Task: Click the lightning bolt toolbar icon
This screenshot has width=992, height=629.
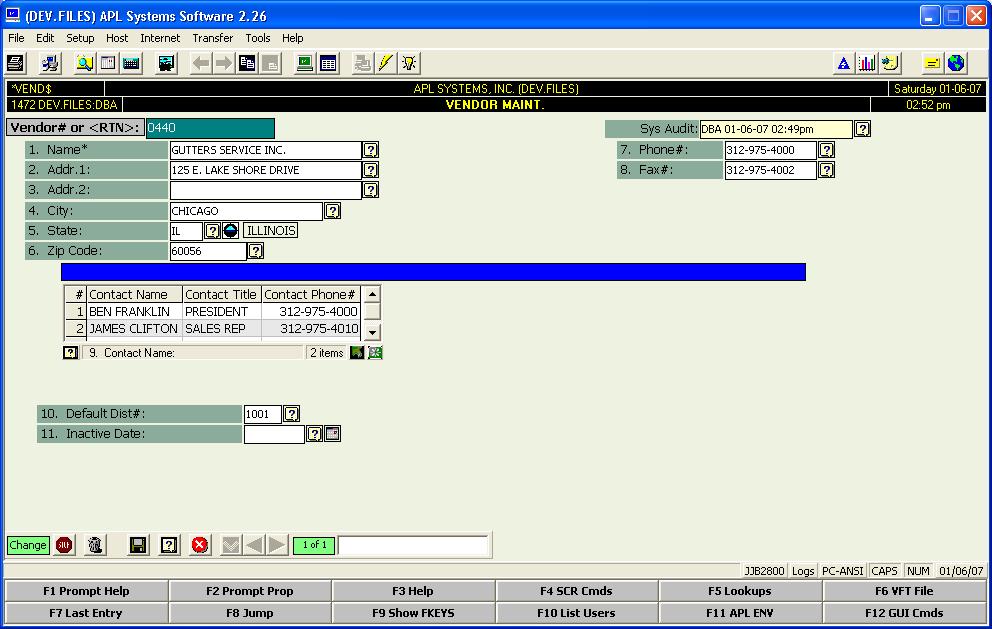Action: click(385, 63)
